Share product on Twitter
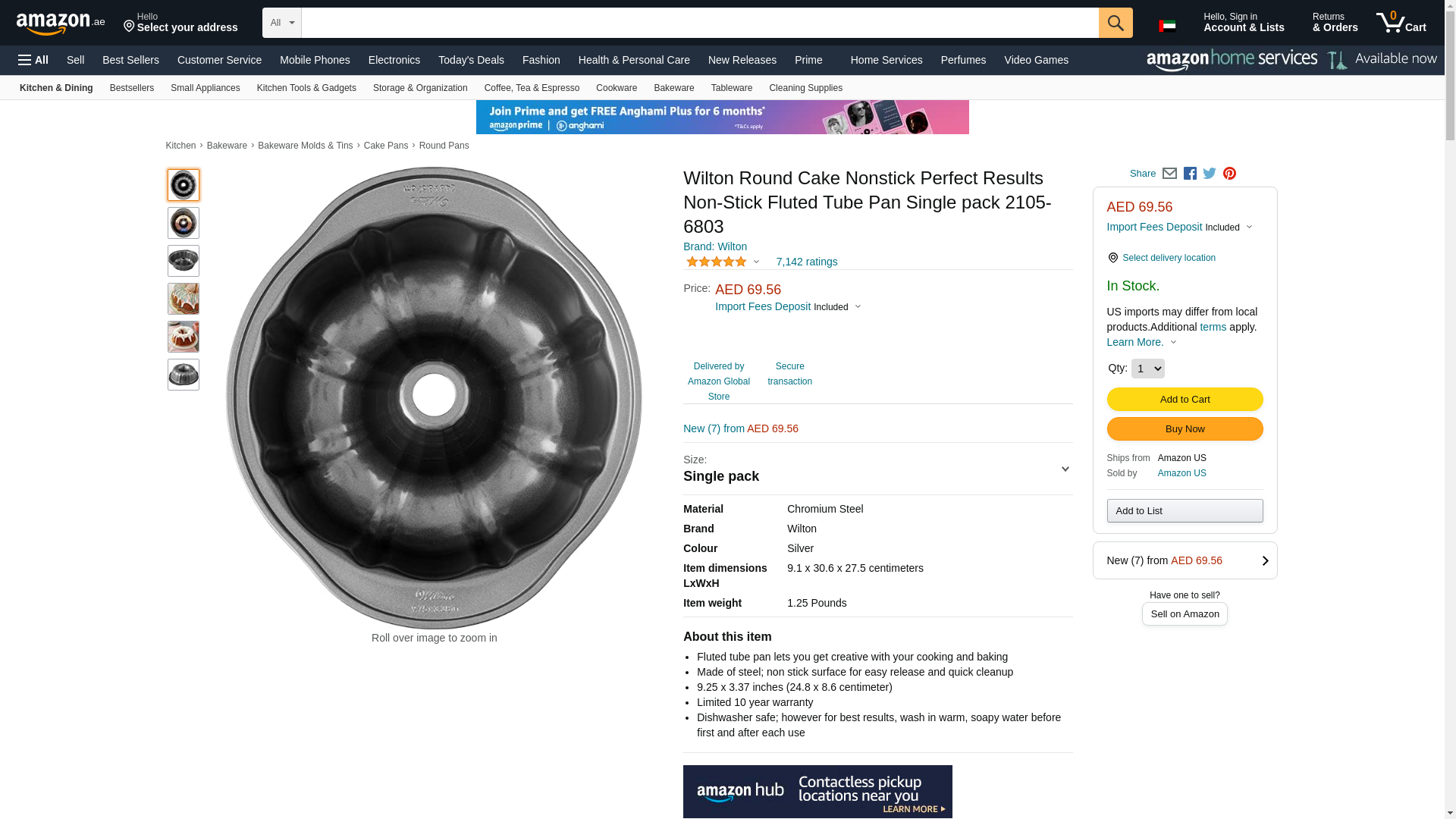This screenshot has width=1456, height=819. pyautogui.click(x=1210, y=174)
